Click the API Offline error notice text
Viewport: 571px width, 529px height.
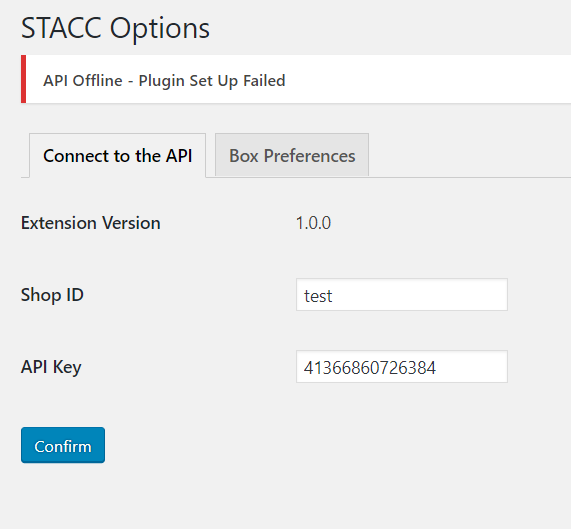(x=164, y=80)
